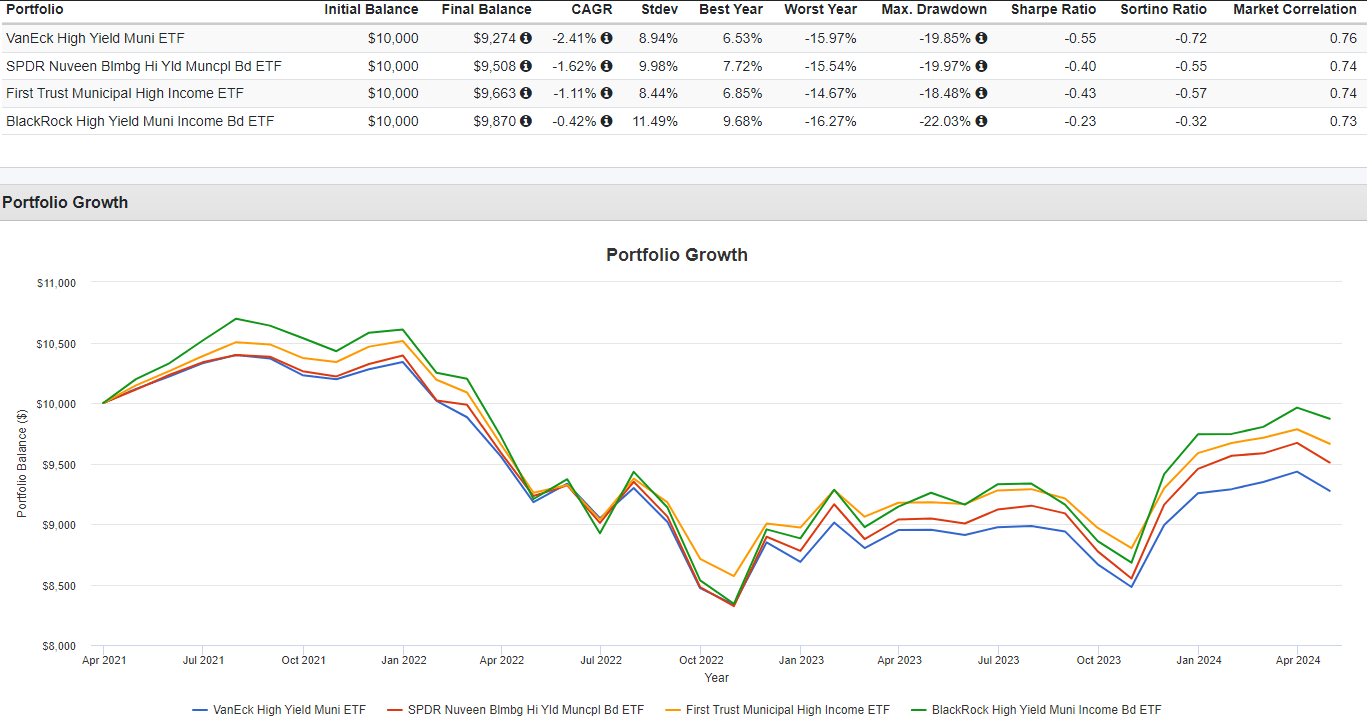This screenshot has height=720, width=1367.
Task: Click the info icon next to VanEck's CAGR
Action: pos(606,38)
